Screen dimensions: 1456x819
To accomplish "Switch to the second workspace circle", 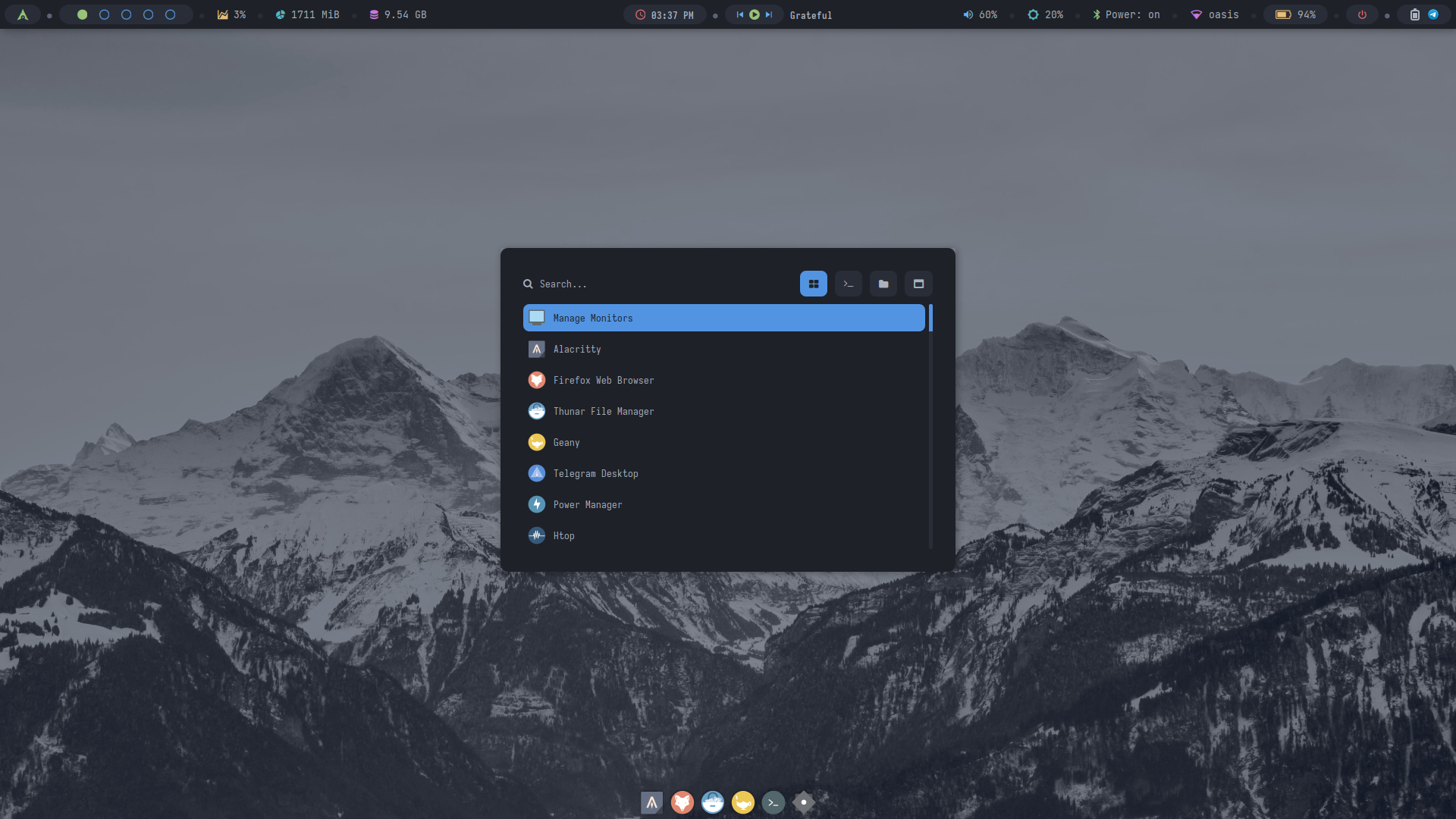I will pos(104,14).
